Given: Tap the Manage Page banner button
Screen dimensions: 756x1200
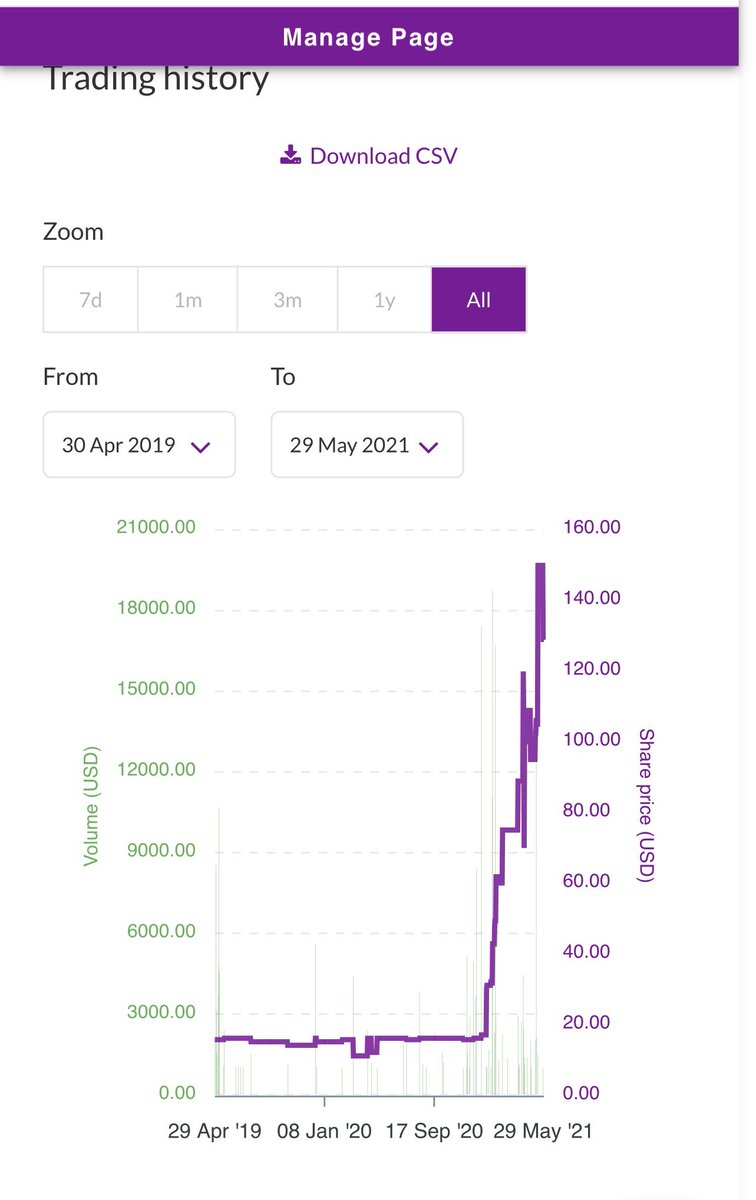Looking at the screenshot, I should (x=369, y=38).
